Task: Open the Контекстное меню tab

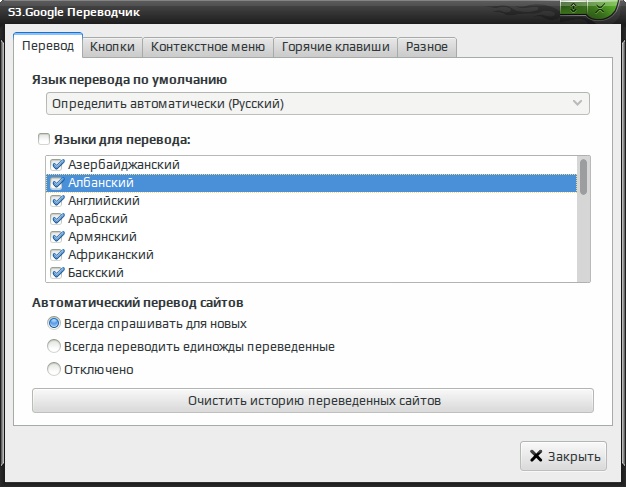Action: [x=208, y=47]
